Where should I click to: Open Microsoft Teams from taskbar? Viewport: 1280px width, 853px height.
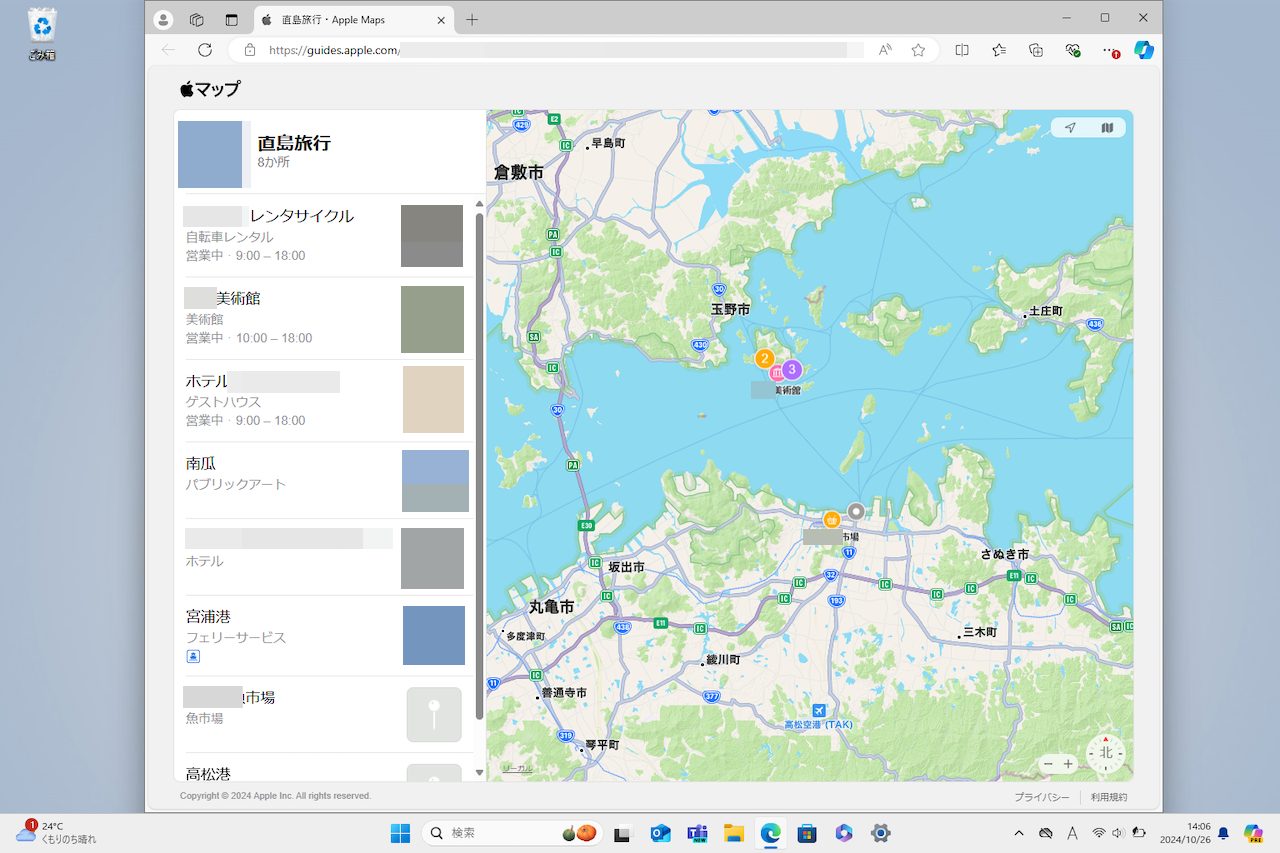tap(697, 832)
